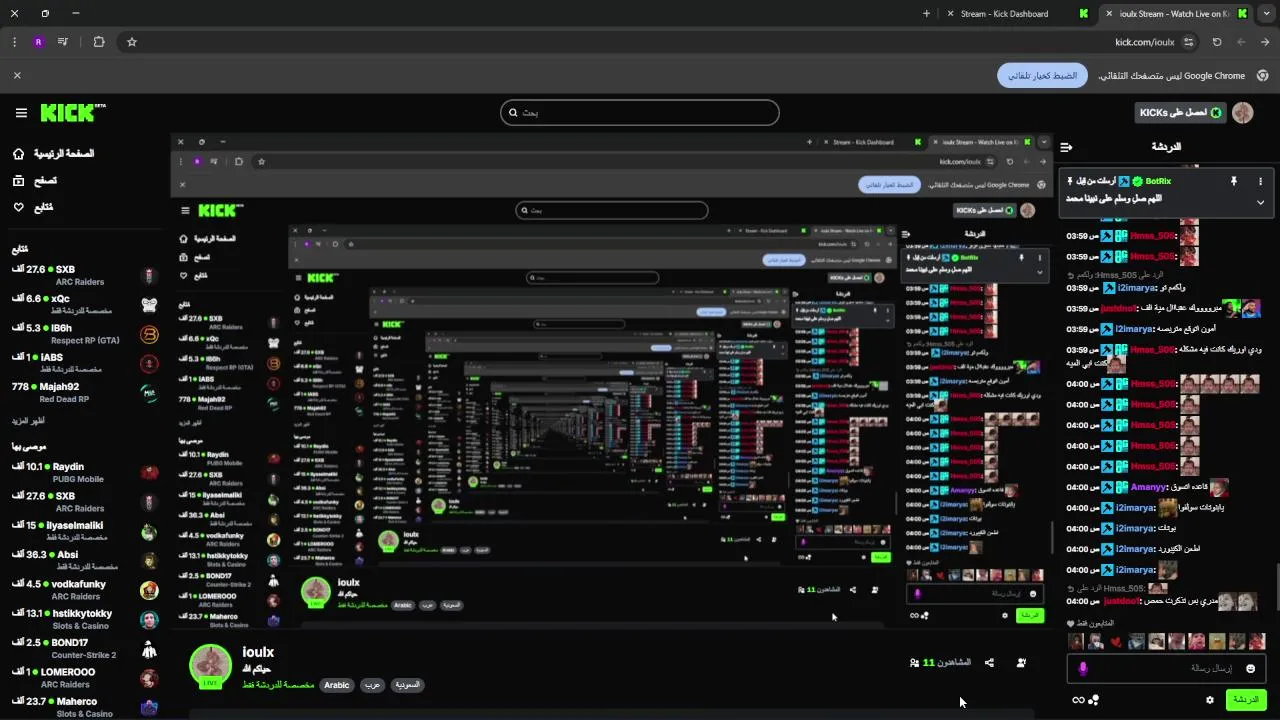Viewport: 1280px width, 720px height.
Task: Open the account avatar in Kick header
Action: pyautogui.click(x=1242, y=113)
